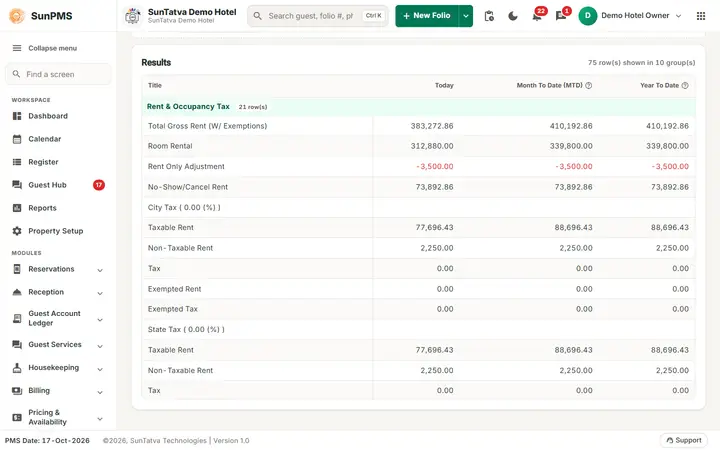Click the Dashboard sidebar icon
720x450 pixels.
click(x=17, y=116)
